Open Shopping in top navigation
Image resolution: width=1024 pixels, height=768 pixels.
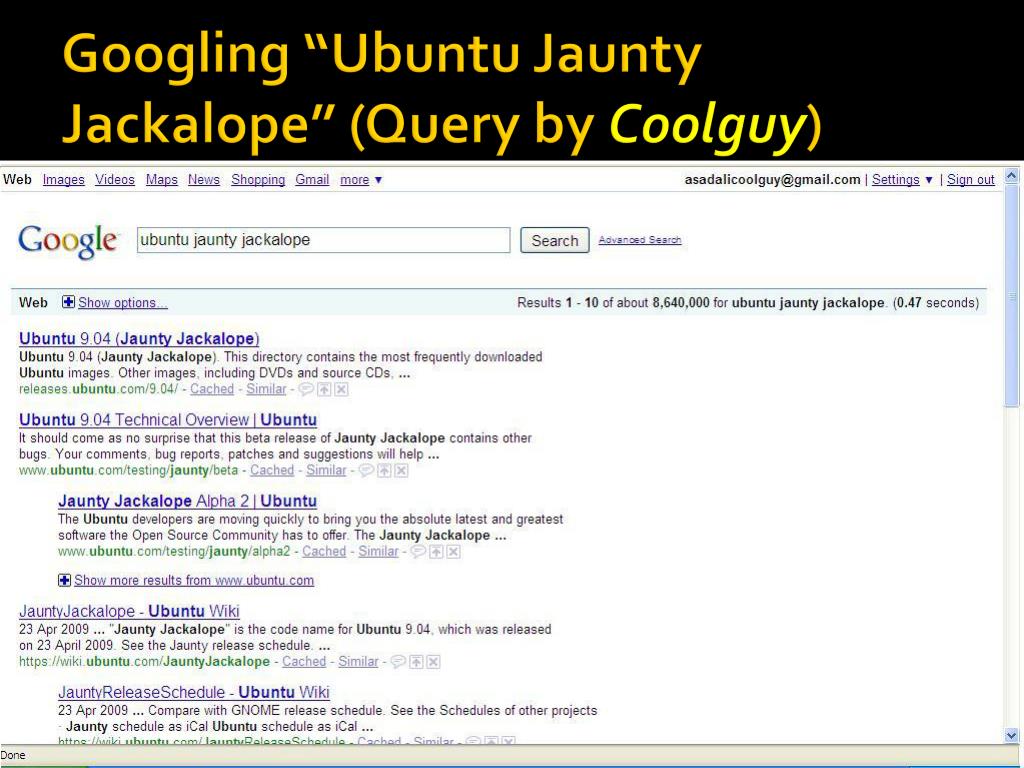click(258, 180)
